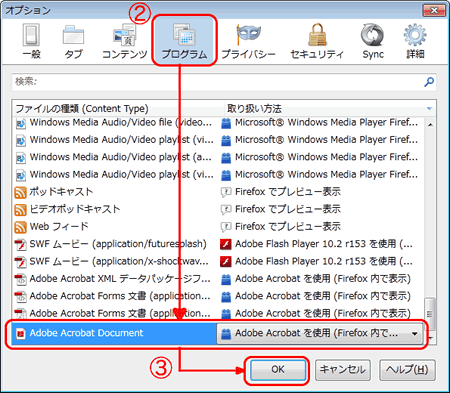Click the Firefox preview action for ポッドキャスト
Screen dimensions: 450x393
281,192
